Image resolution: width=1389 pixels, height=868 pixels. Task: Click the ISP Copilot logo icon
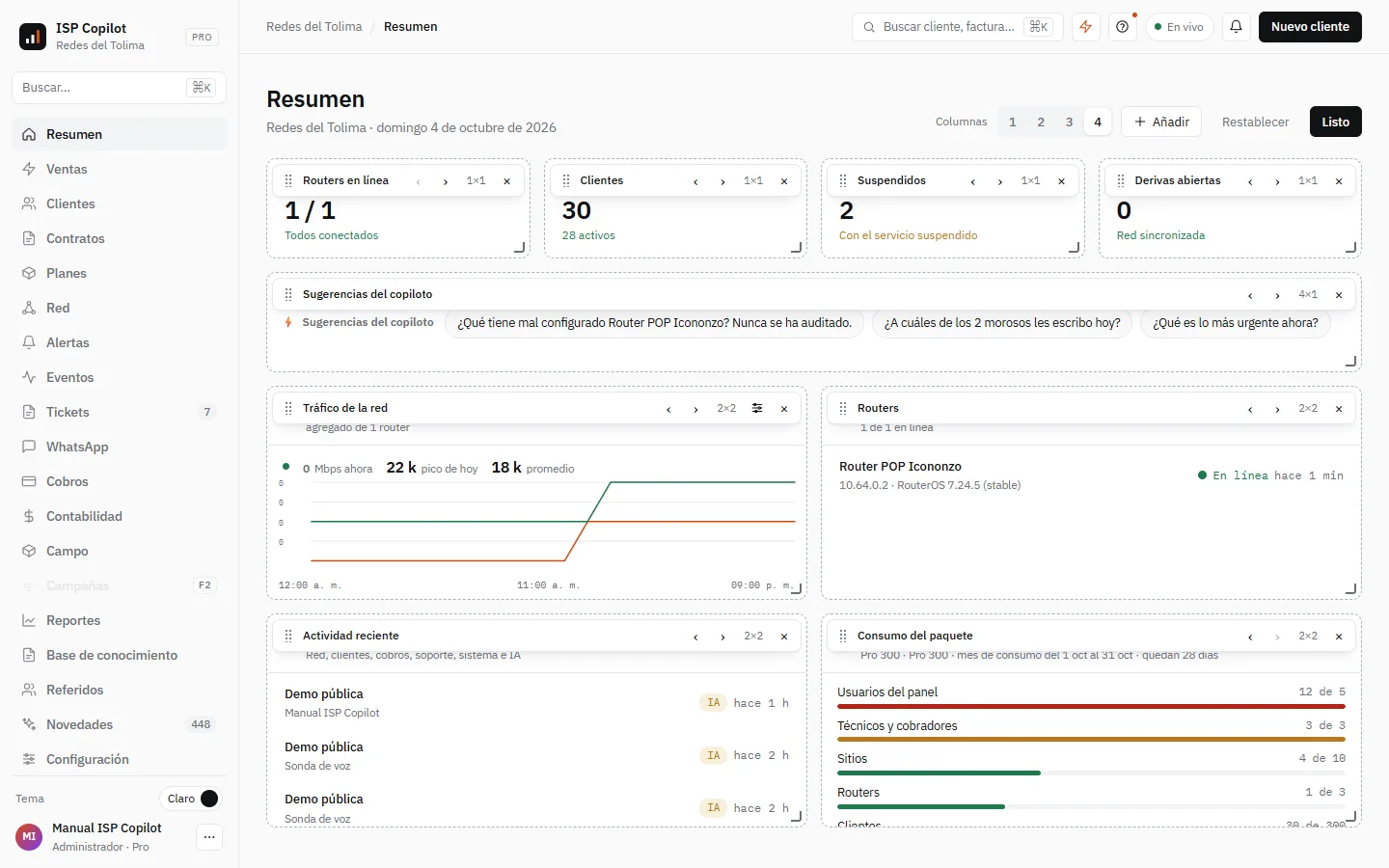pos(33,37)
